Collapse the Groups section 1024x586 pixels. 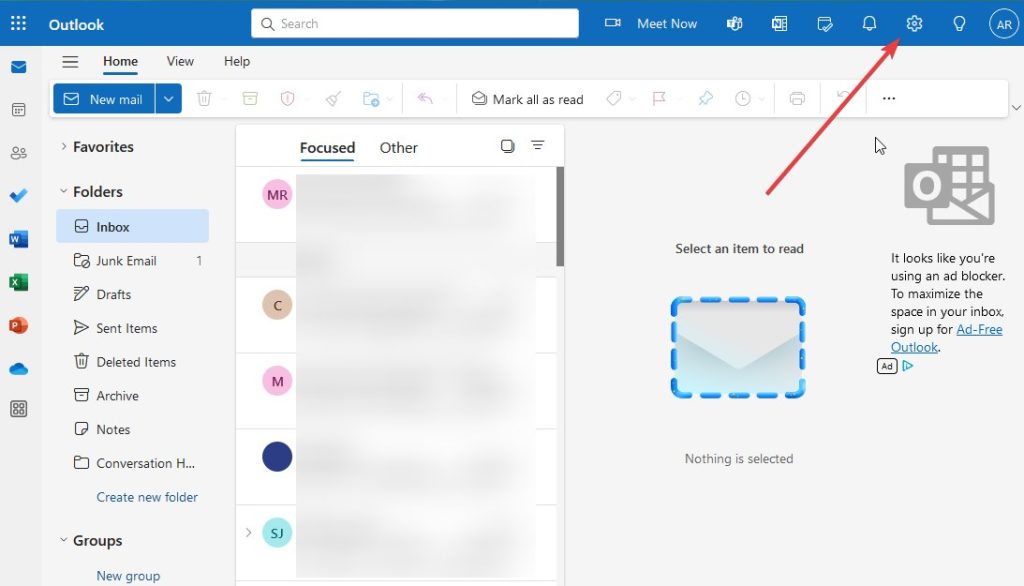tap(63, 540)
